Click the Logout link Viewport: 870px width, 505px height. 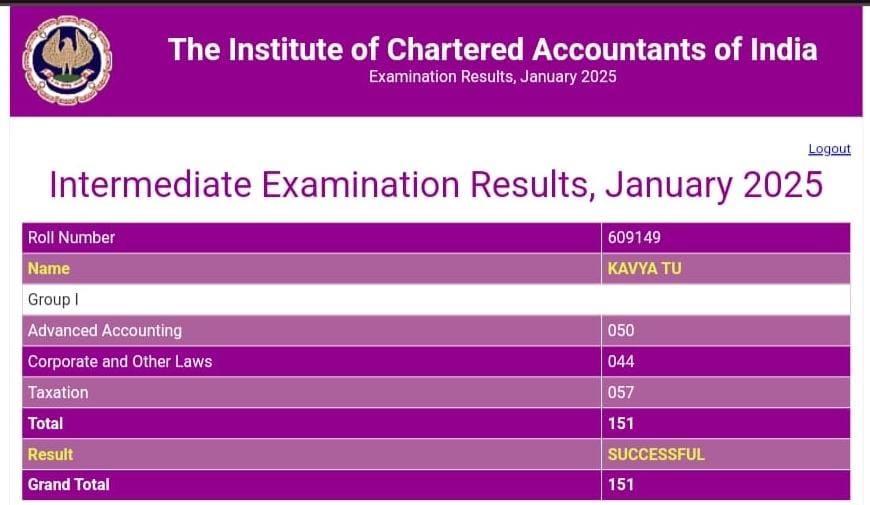tap(829, 149)
